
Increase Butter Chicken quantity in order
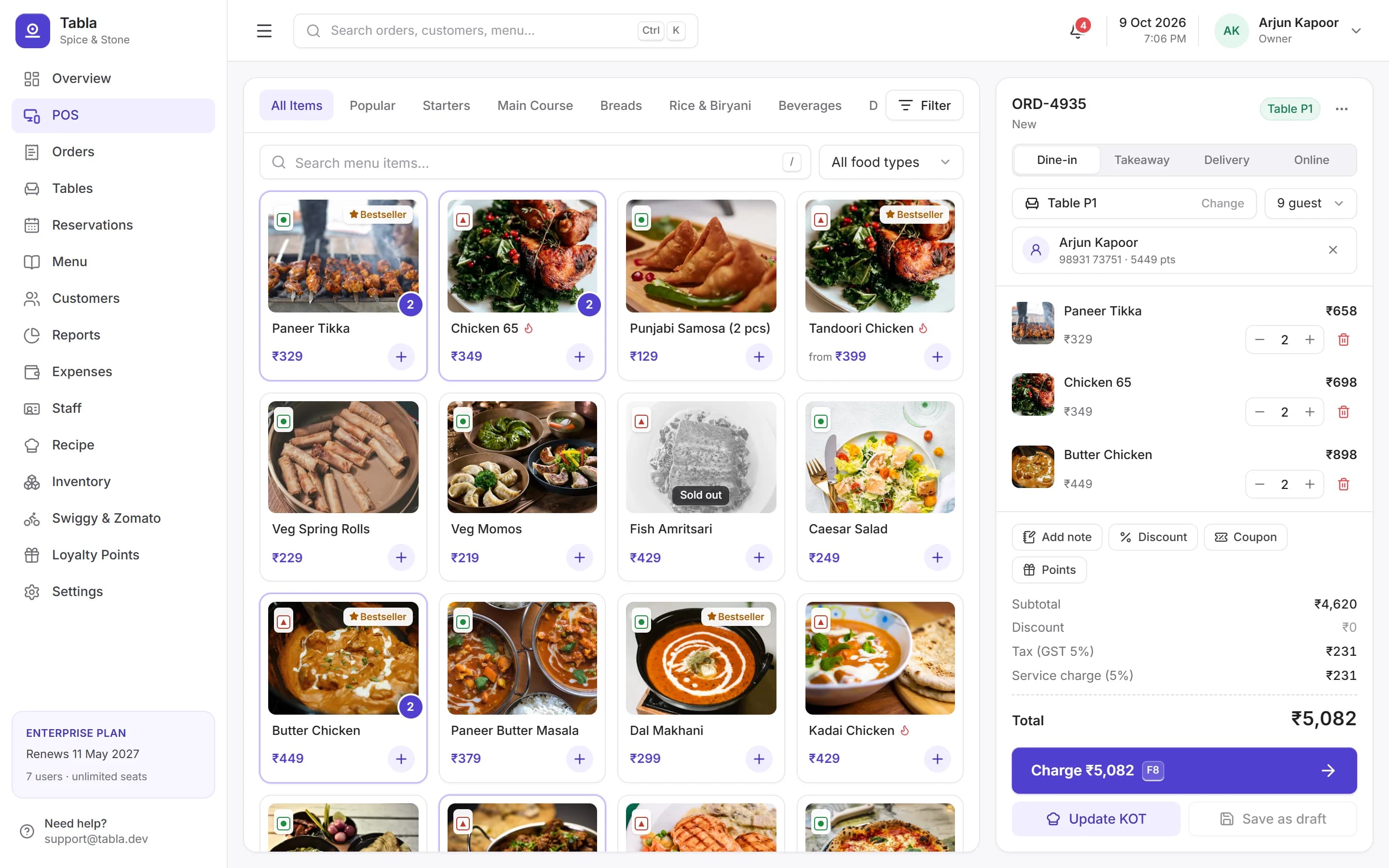pos(1310,485)
